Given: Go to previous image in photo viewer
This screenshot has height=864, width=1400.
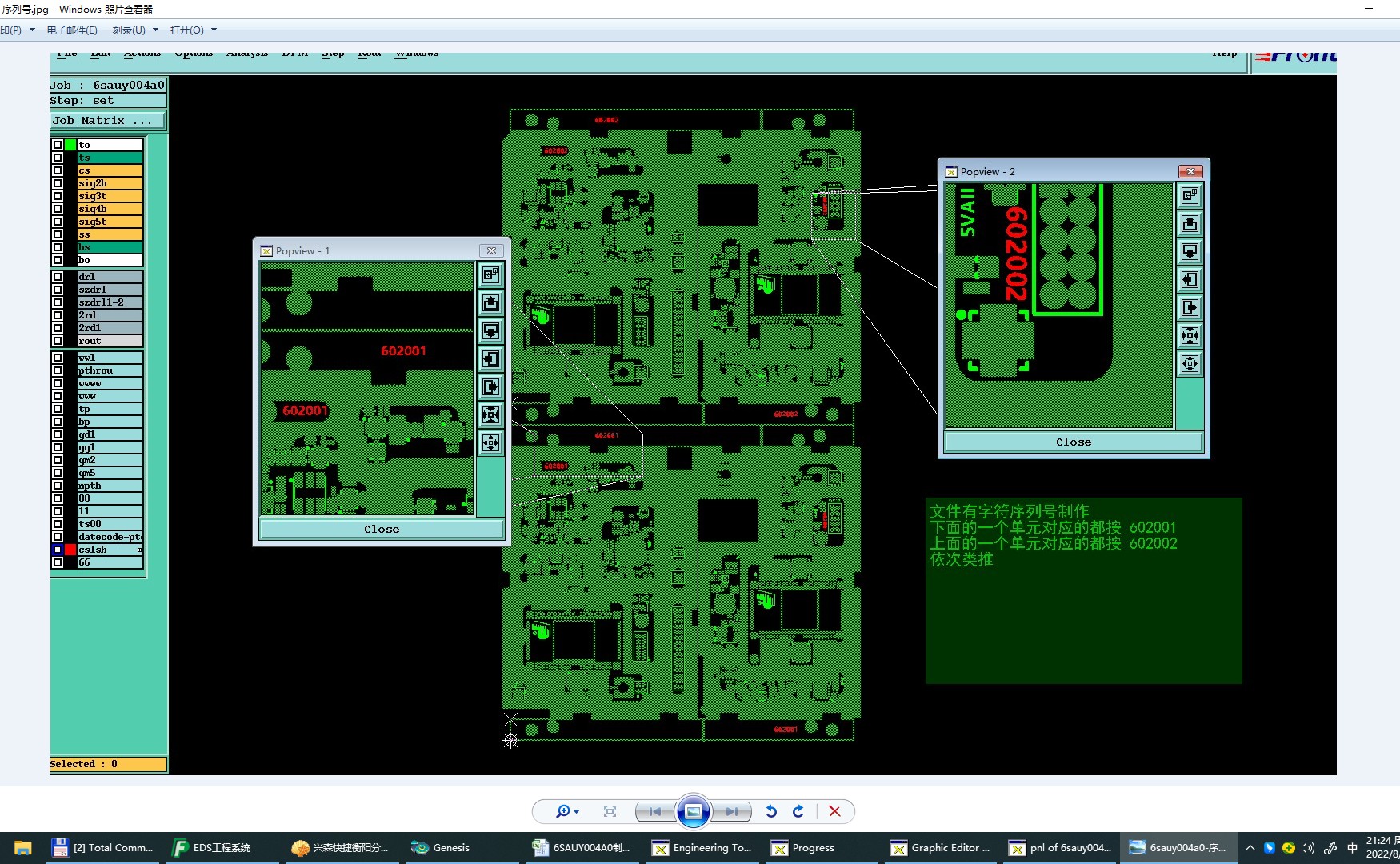Looking at the screenshot, I should [655, 811].
